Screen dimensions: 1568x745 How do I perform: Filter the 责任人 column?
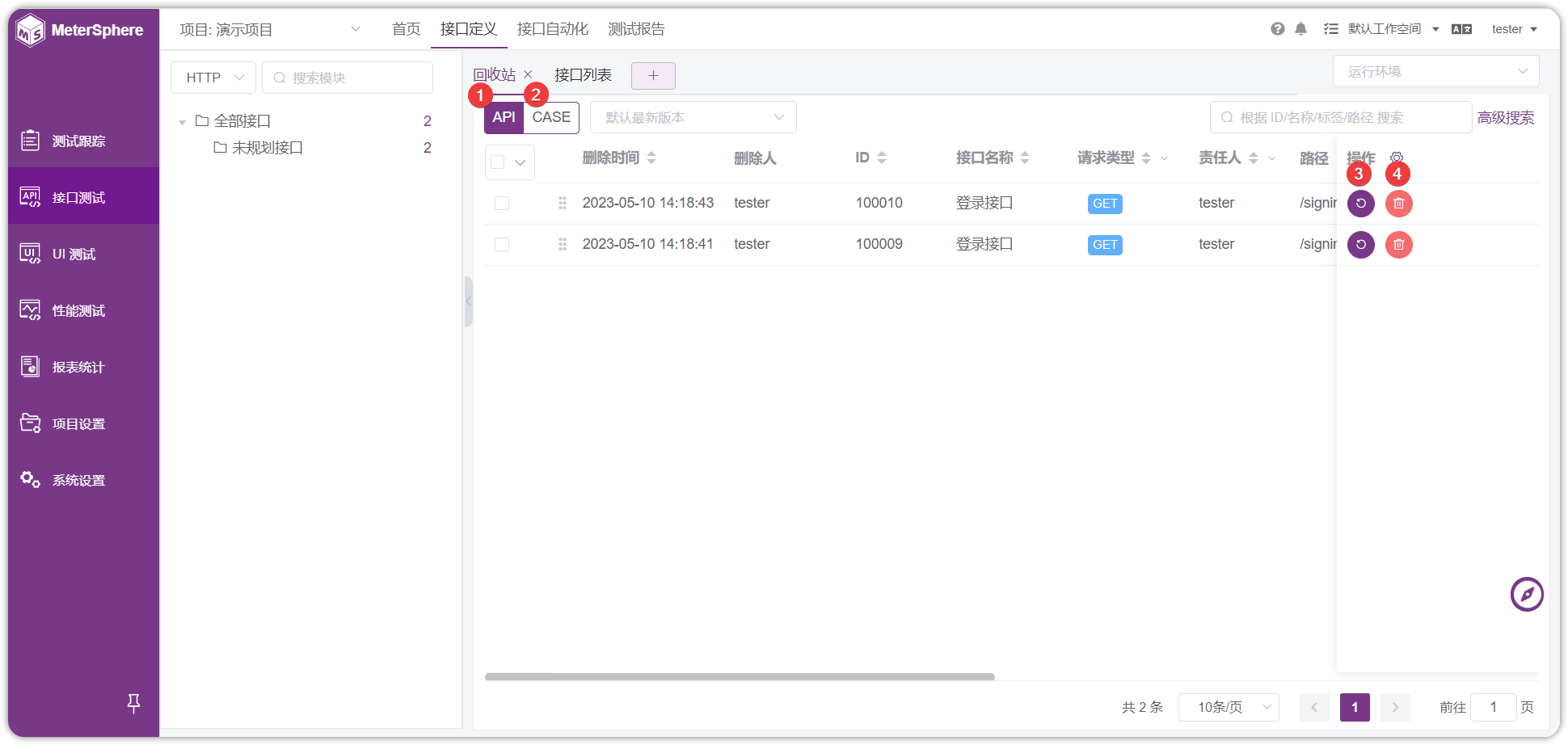click(1272, 158)
